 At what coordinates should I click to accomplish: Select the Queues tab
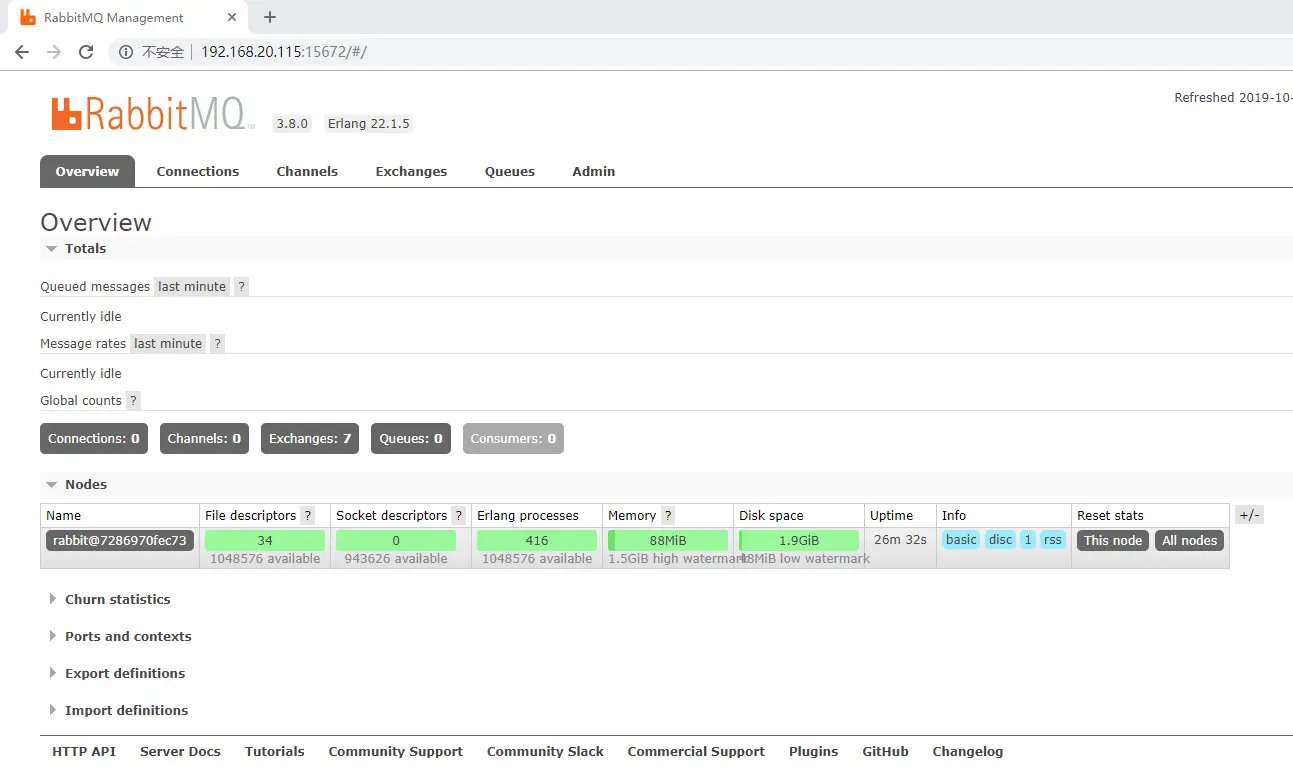pyautogui.click(x=510, y=171)
